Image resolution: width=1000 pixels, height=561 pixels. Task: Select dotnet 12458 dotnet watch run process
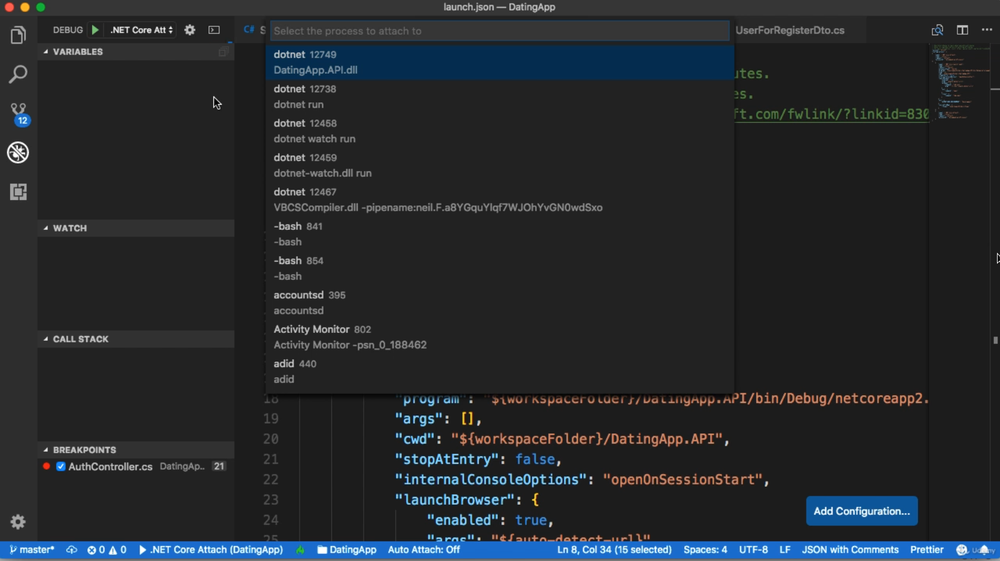click(499, 131)
